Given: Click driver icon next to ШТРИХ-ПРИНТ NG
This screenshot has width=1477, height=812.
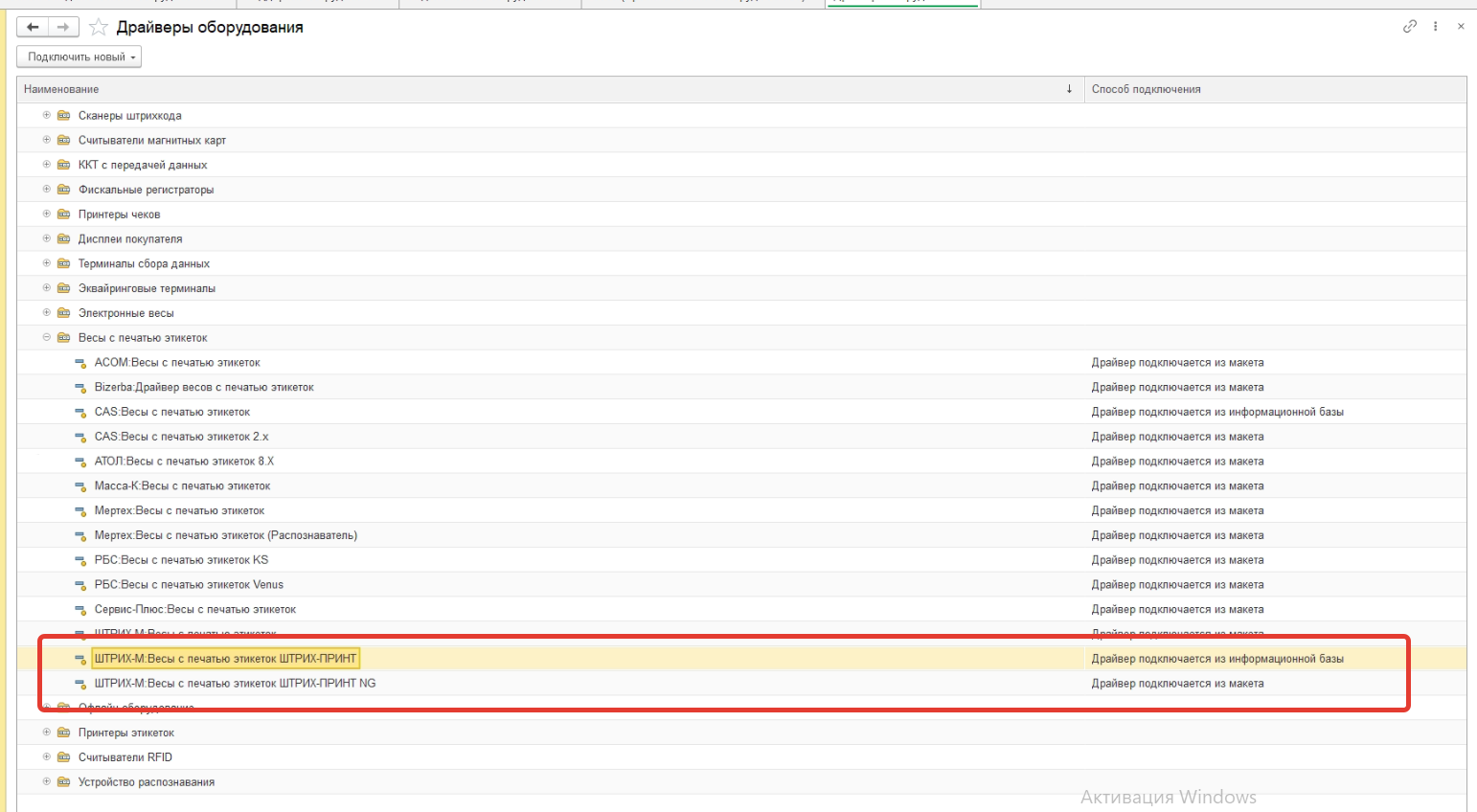Looking at the screenshot, I should (x=80, y=684).
